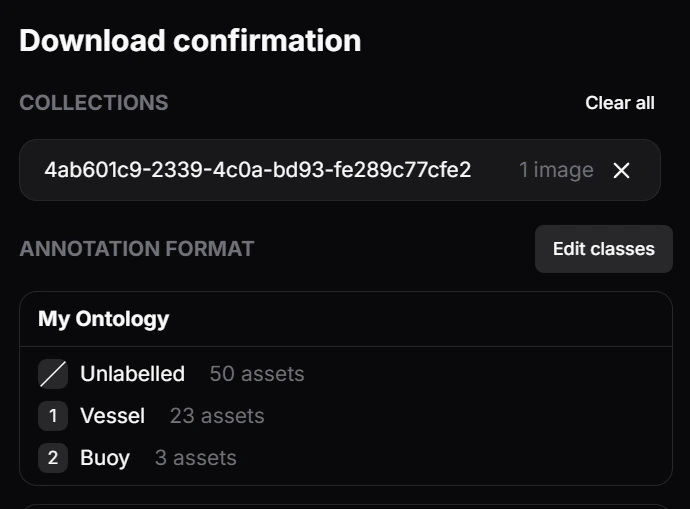Select the collection ID 4ab601c9 text
Screen dimensions: 690x509
point(257,170)
